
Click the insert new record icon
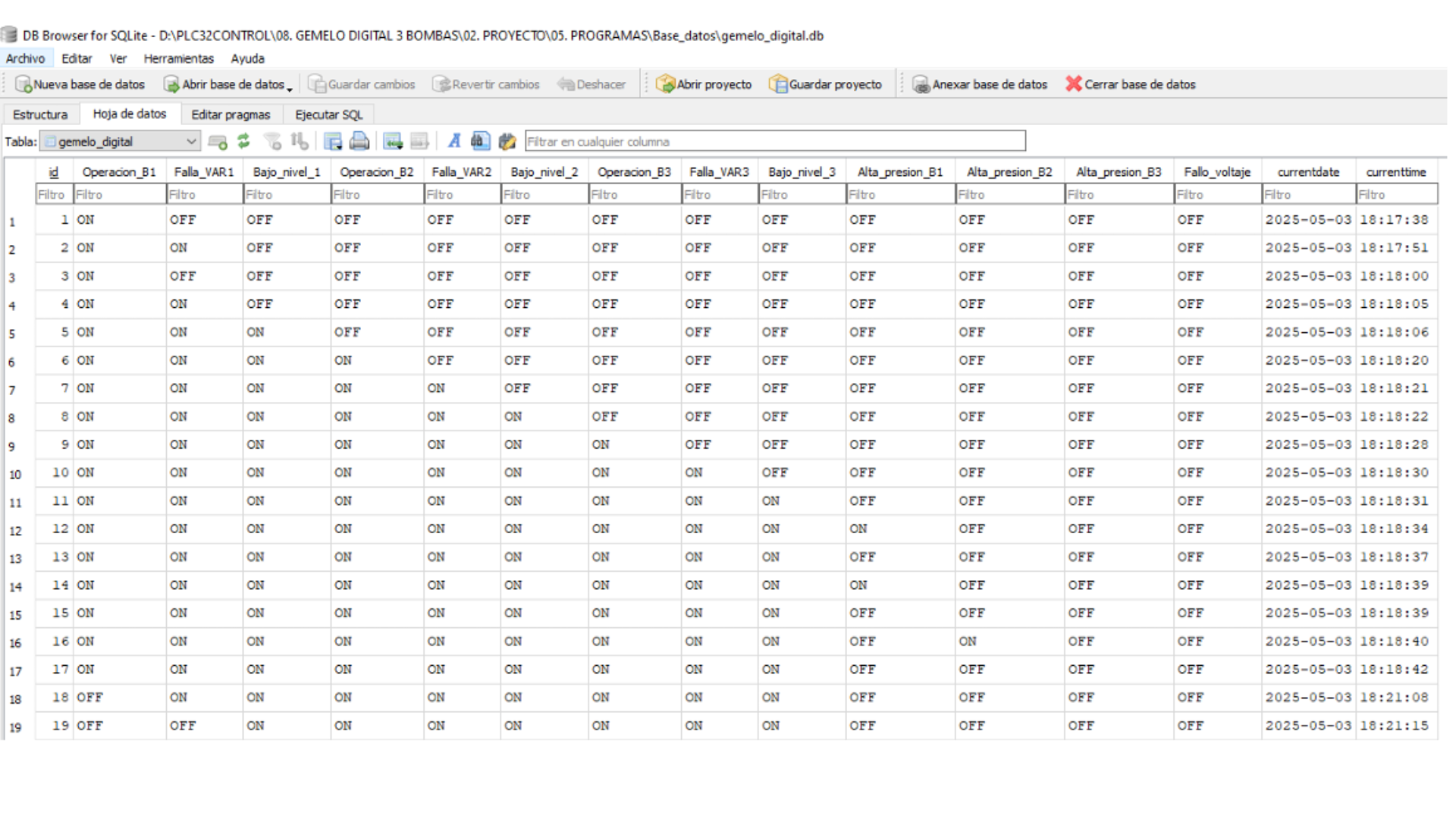point(392,141)
